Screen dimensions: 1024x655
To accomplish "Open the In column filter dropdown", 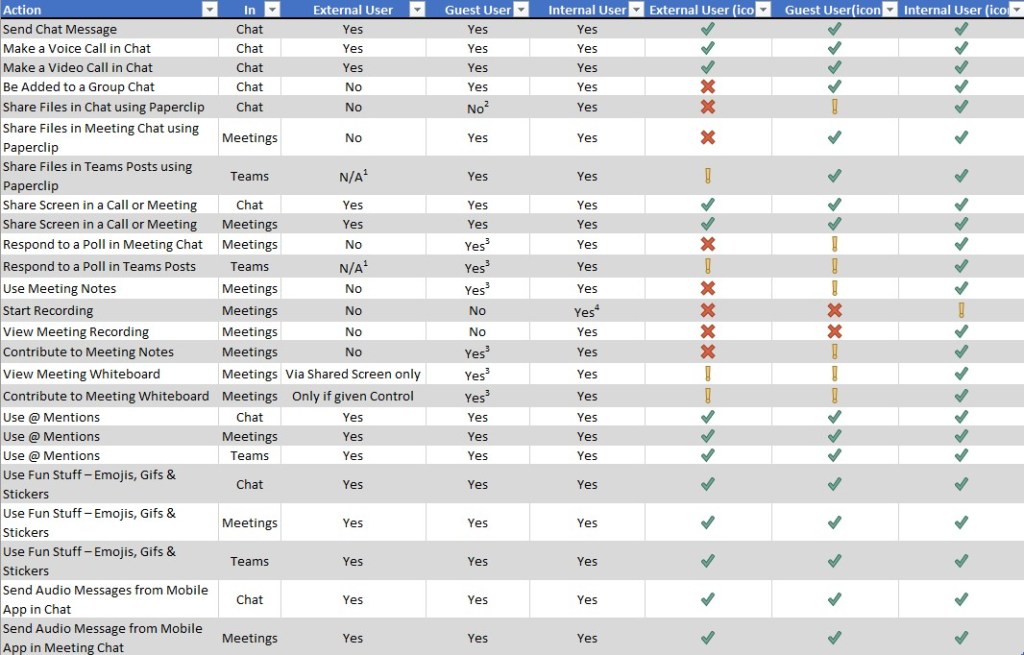I will [x=271, y=10].
